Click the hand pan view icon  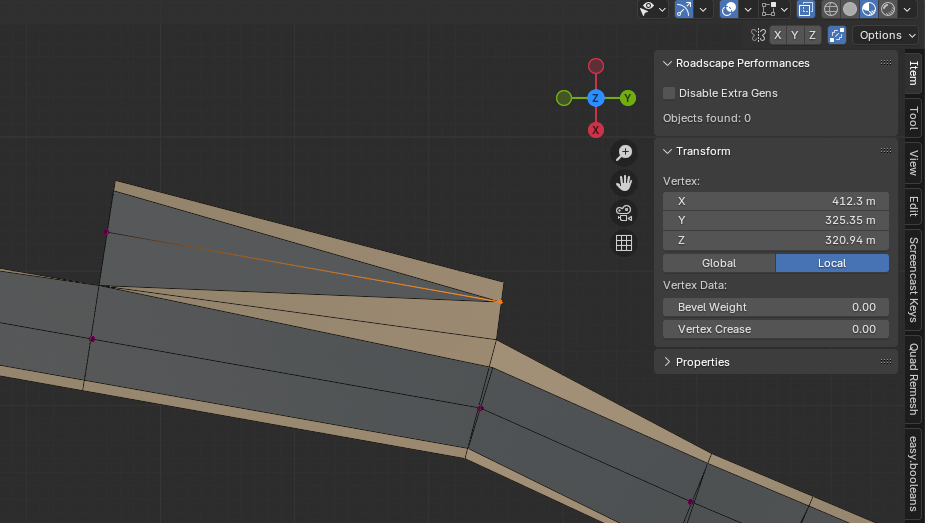tap(624, 183)
